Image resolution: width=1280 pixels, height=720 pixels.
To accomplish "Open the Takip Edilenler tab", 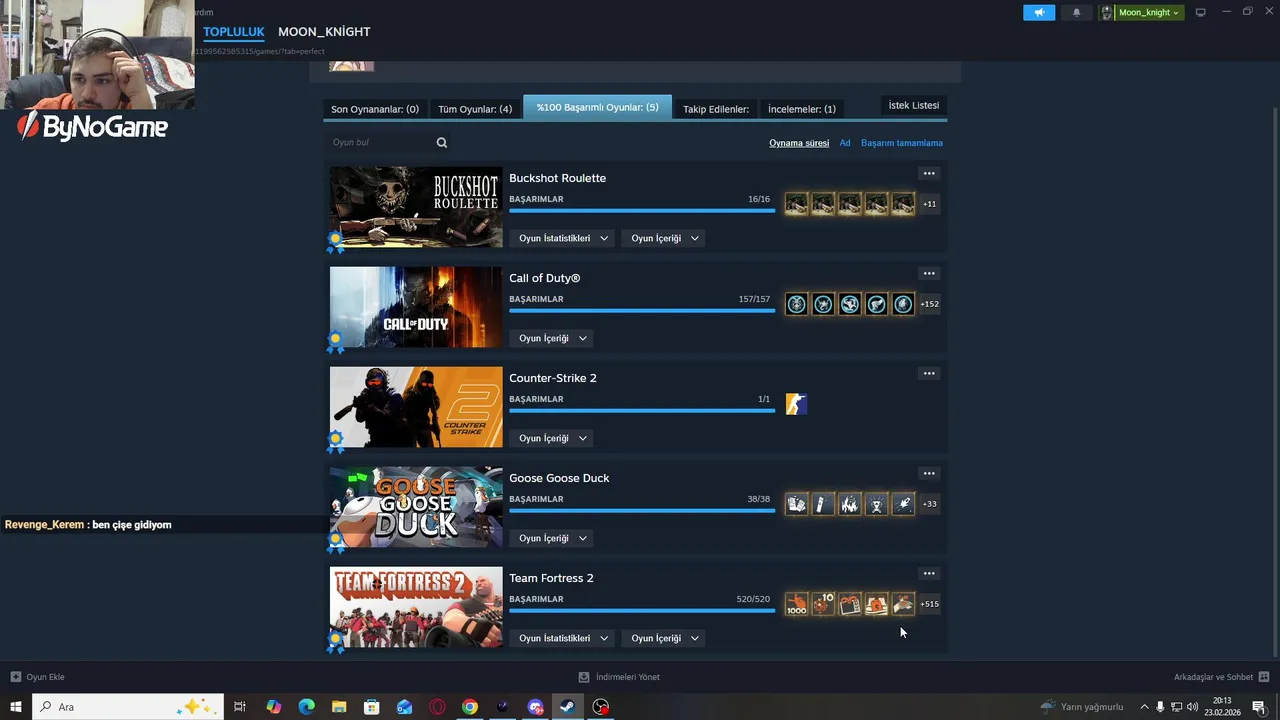I will point(716,109).
